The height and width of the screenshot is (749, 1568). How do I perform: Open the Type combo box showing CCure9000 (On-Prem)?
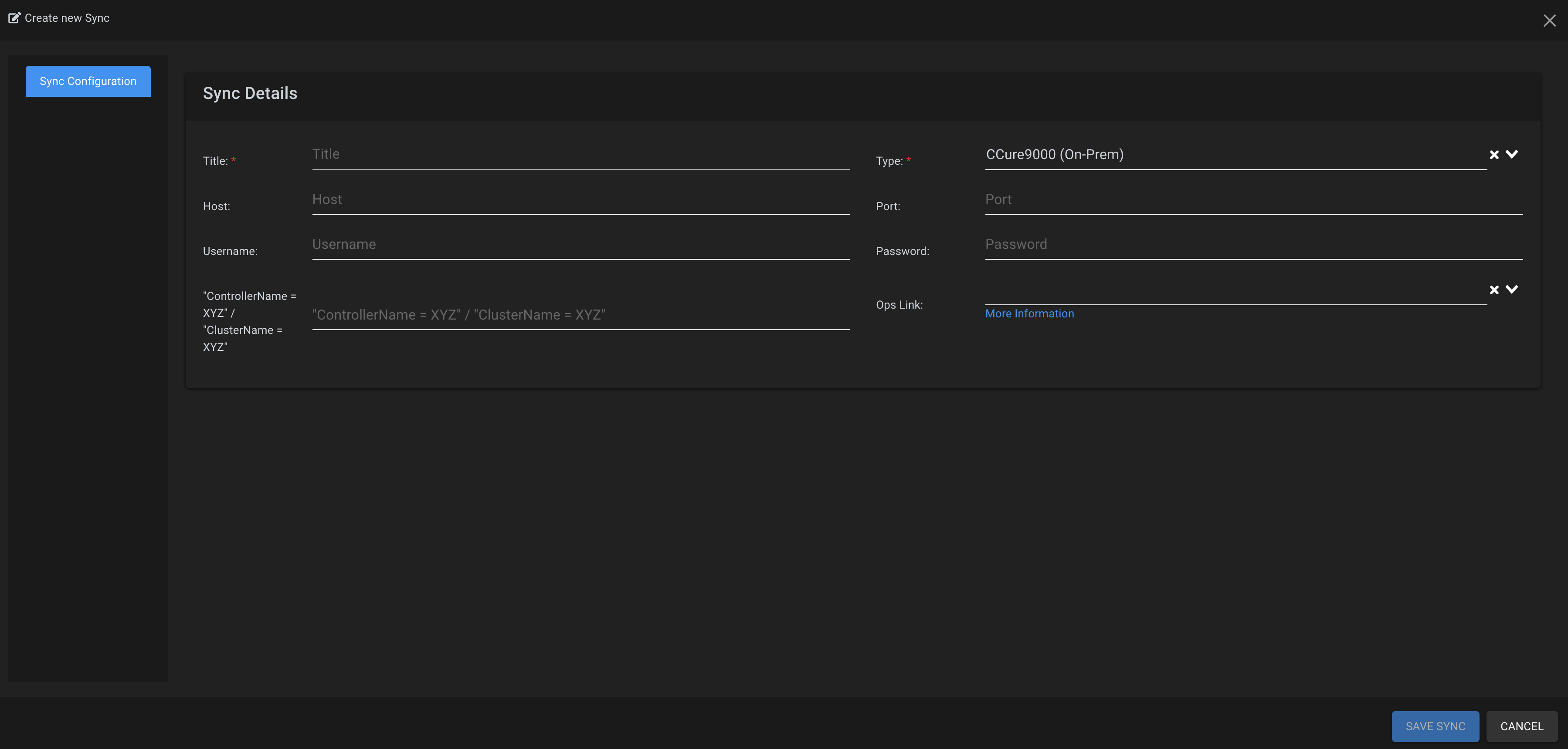[x=1235, y=155]
